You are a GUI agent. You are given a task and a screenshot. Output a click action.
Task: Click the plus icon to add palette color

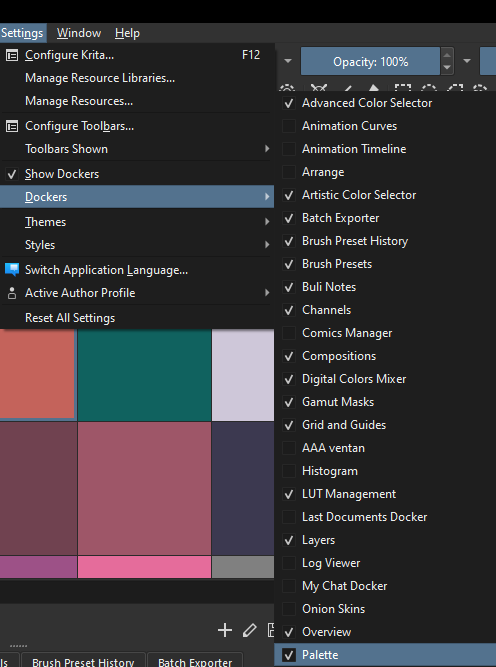(225, 630)
